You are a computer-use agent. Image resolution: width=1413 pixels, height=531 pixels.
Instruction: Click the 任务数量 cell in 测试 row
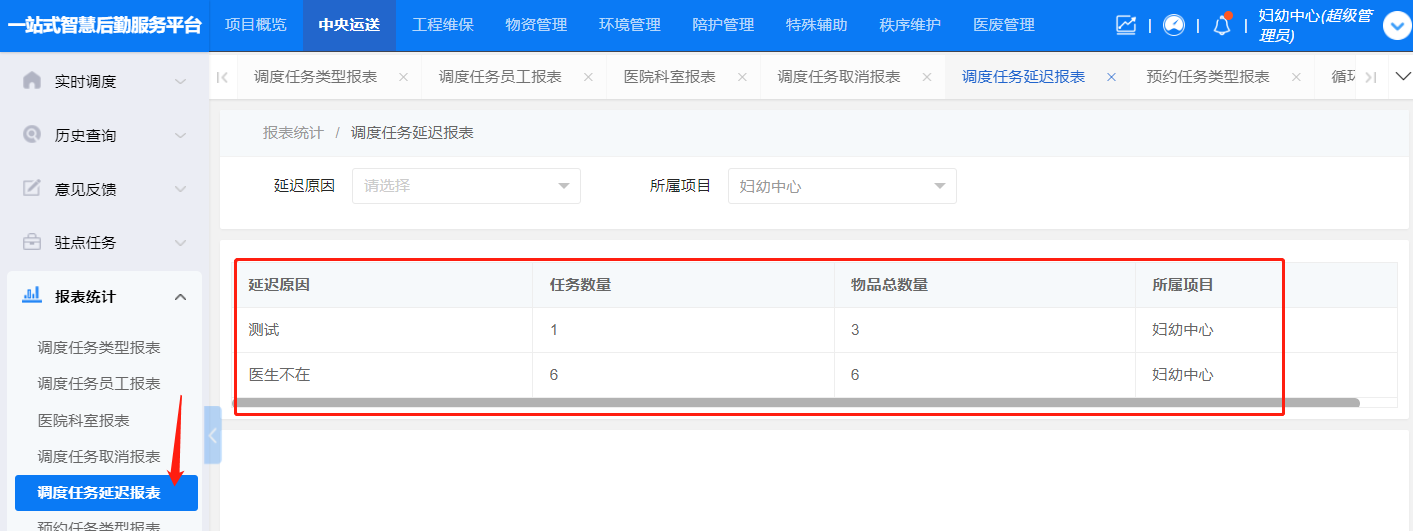684,330
